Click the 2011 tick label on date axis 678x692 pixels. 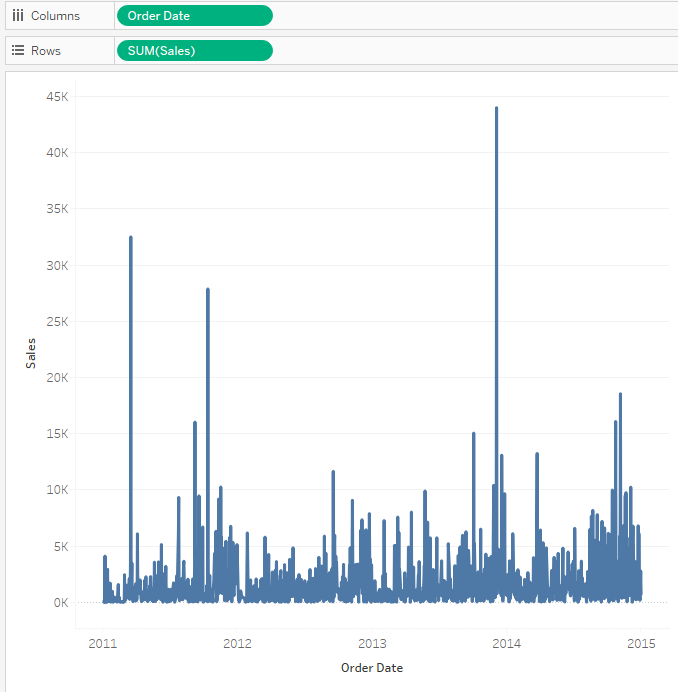point(103,644)
